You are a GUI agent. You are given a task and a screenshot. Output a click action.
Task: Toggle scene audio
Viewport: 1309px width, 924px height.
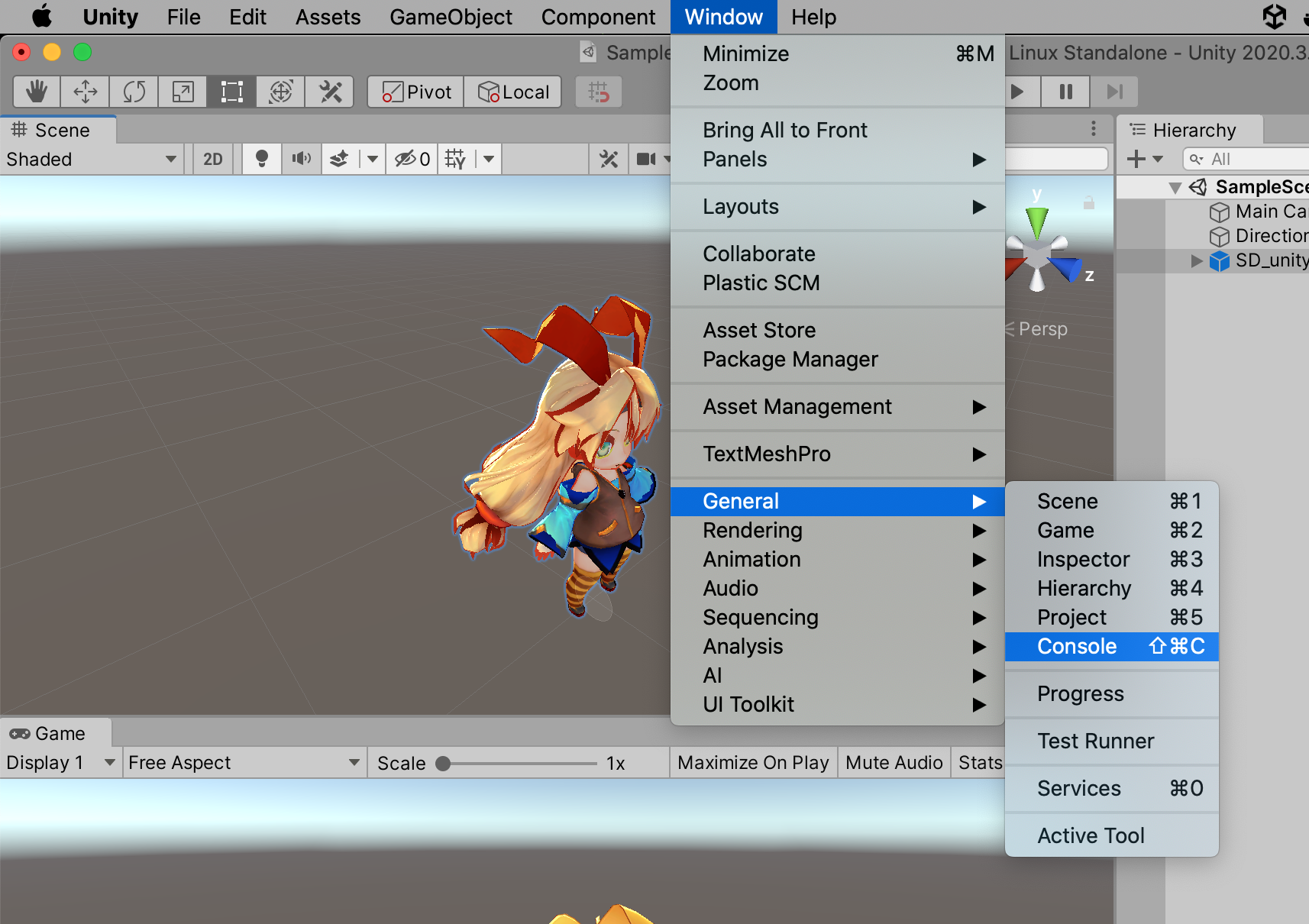[301, 159]
